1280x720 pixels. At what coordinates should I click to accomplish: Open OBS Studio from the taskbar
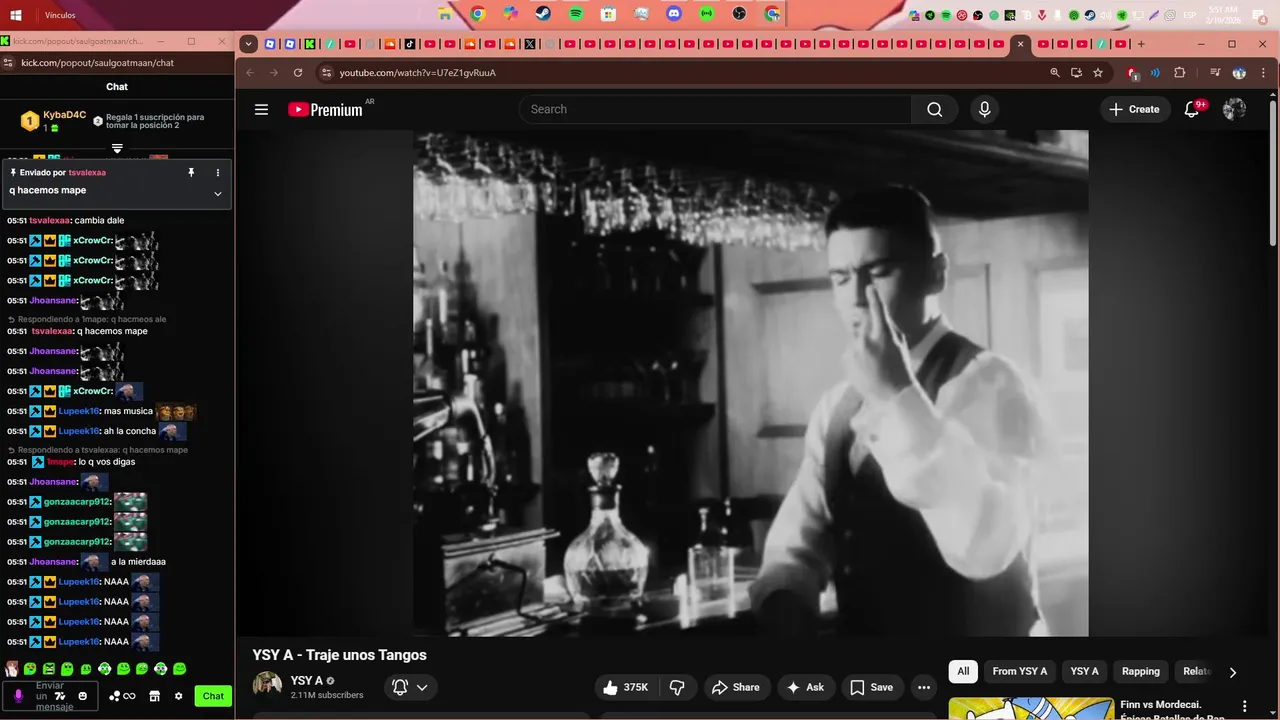[739, 14]
